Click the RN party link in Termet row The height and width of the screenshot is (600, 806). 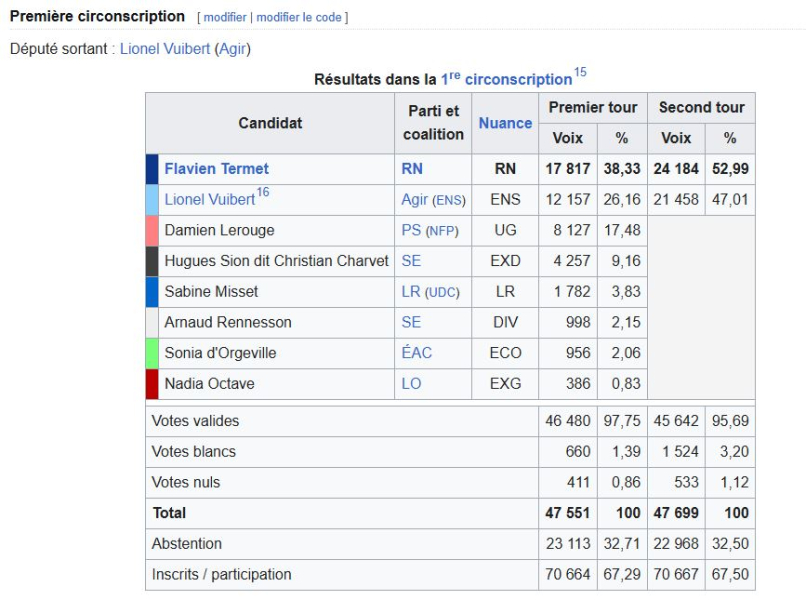(412, 169)
